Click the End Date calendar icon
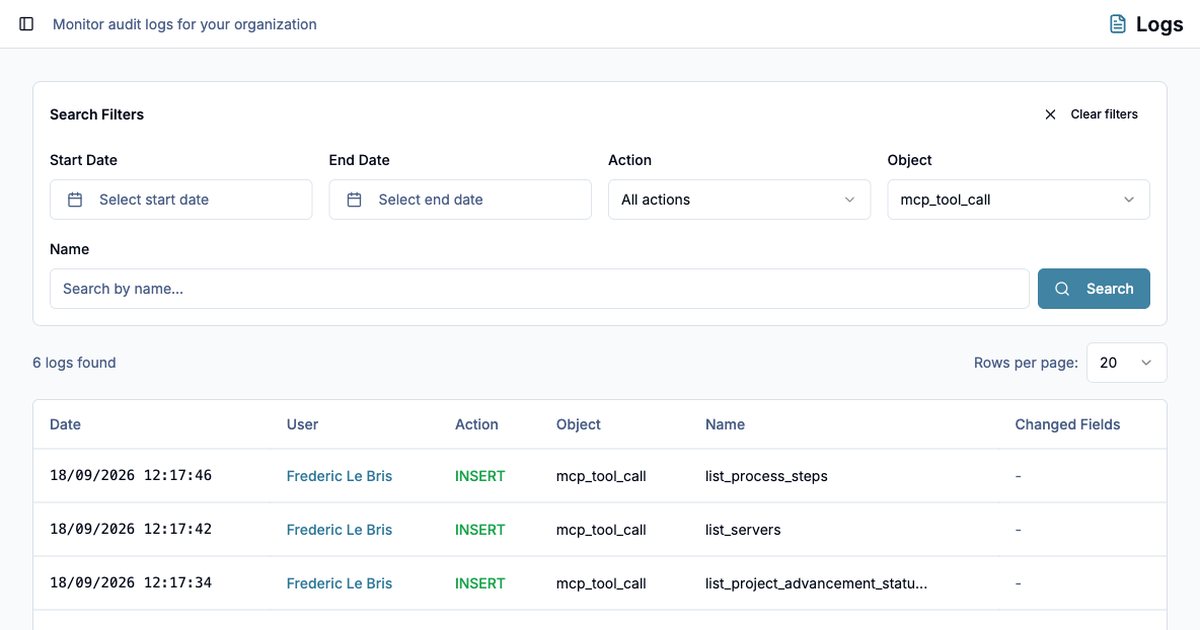Viewport: 1200px width, 630px height. click(x=354, y=200)
